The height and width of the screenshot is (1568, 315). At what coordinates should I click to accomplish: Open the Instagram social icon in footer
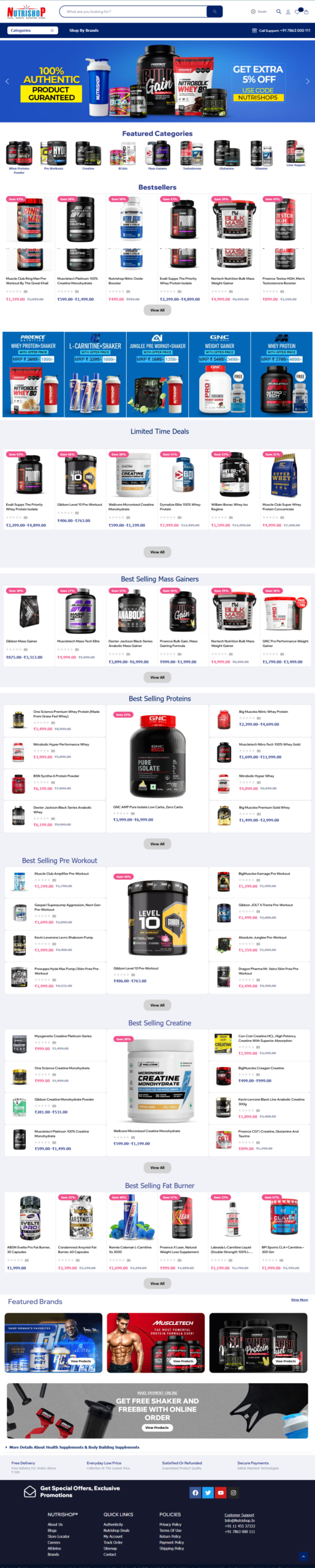click(x=233, y=1492)
